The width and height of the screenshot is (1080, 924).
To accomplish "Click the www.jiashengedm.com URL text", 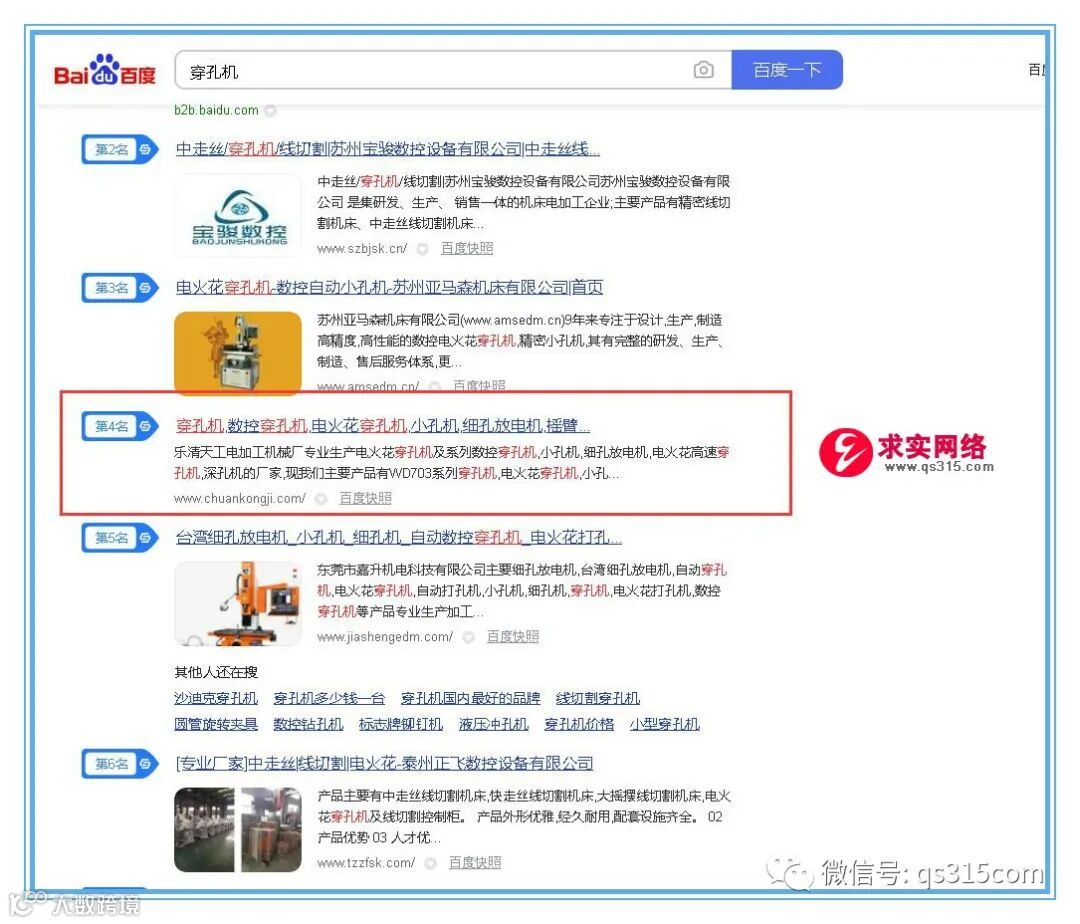I will click(x=385, y=637).
